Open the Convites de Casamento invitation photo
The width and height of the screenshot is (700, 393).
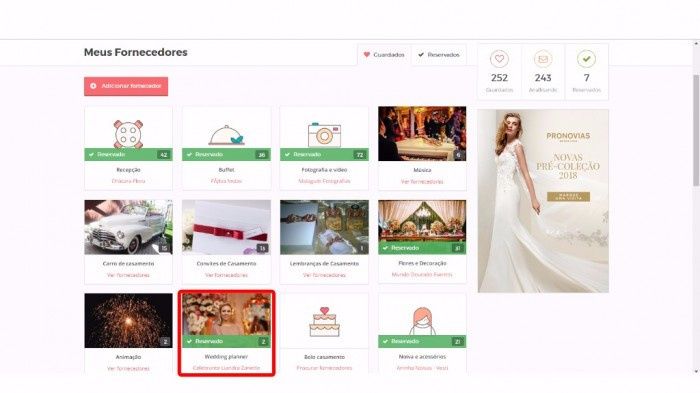(226, 227)
